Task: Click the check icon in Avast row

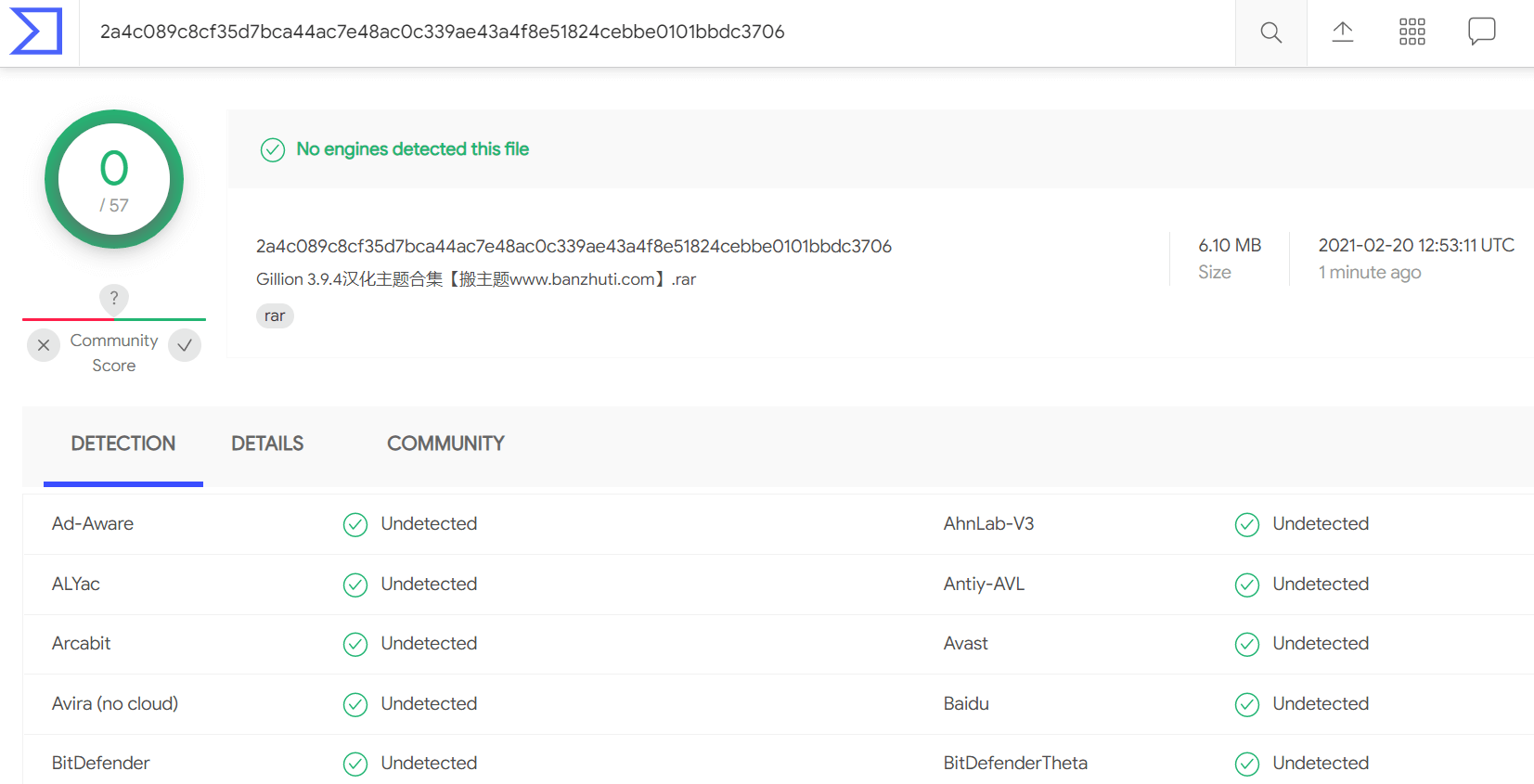Action: [1247, 645]
